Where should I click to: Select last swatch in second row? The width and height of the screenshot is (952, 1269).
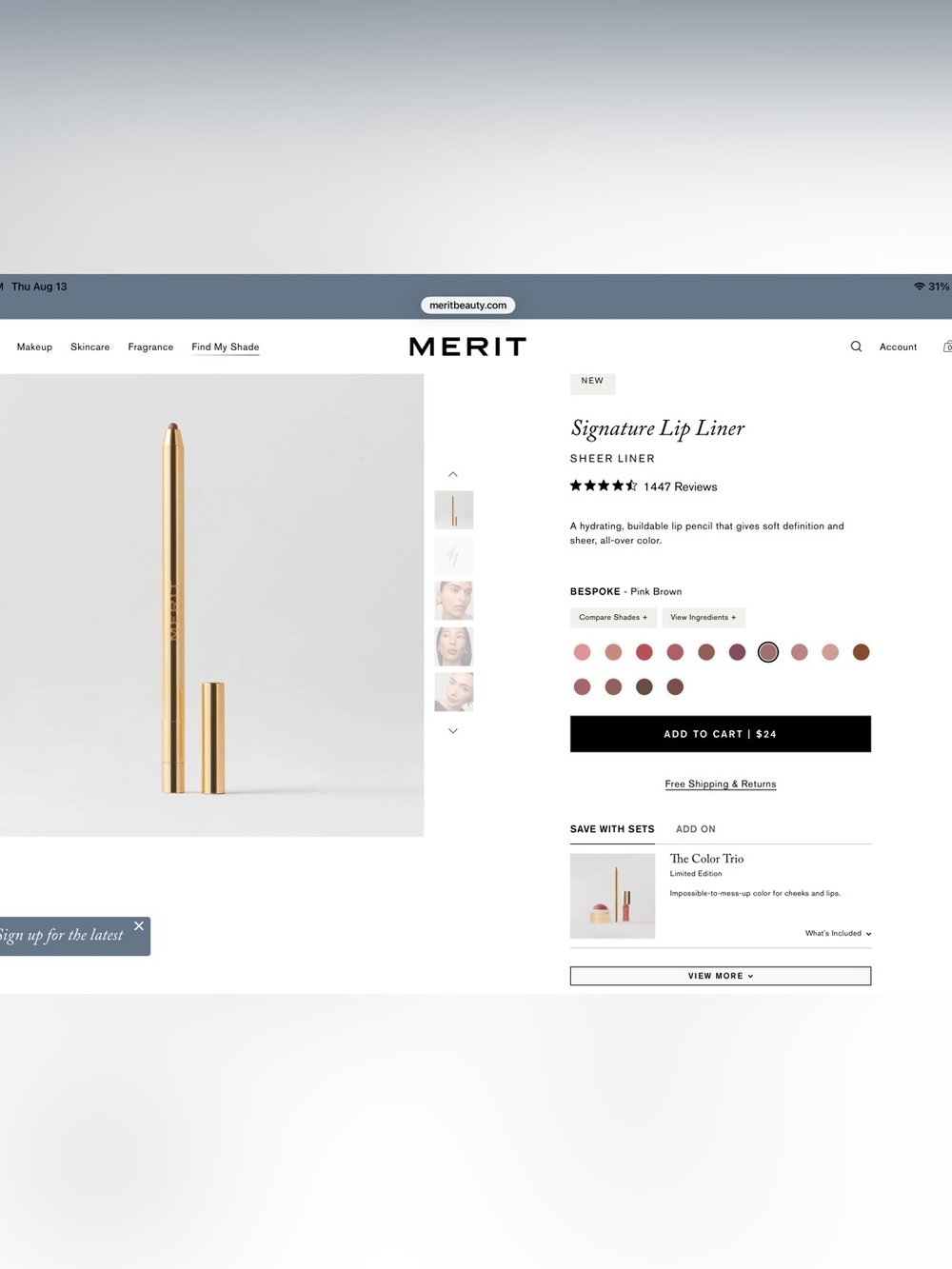pyautogui.click(x=675, y=686)
